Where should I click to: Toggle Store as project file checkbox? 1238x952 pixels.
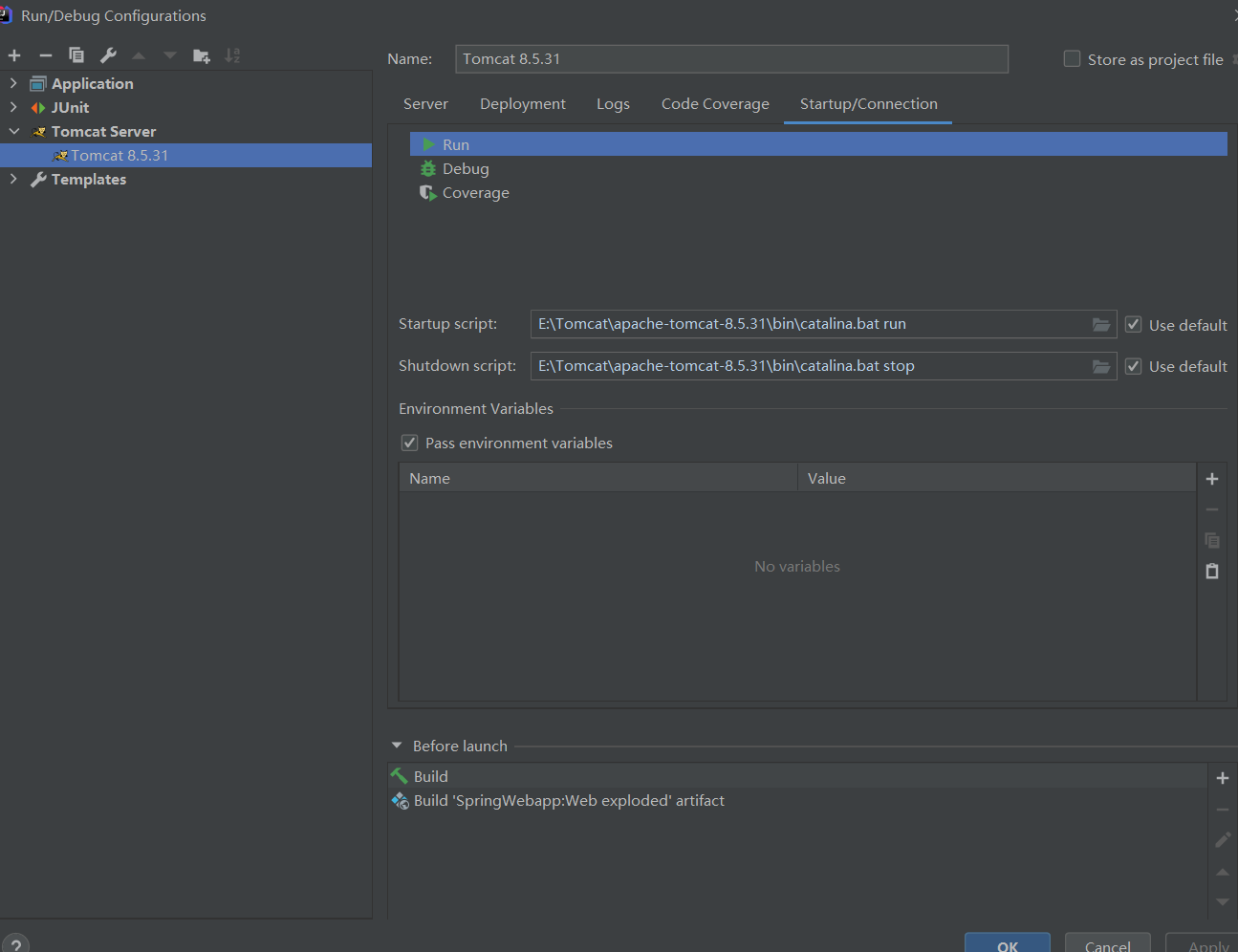click(1073, 59)
